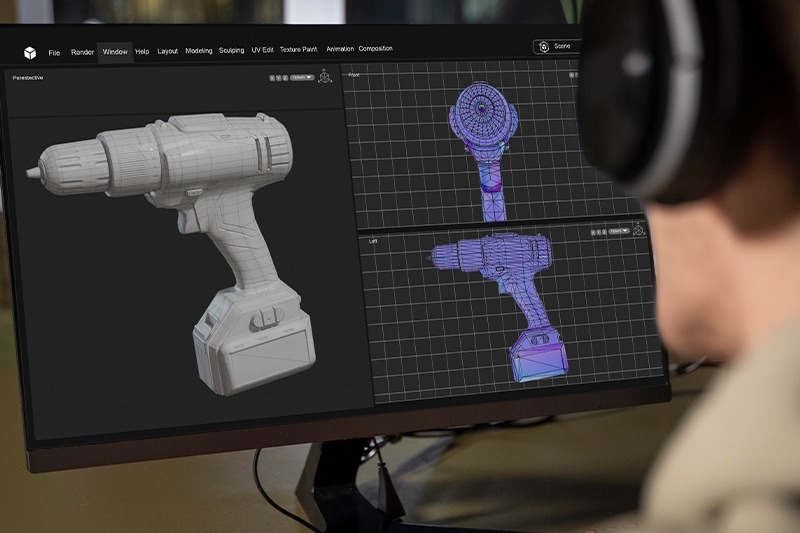
Task: Toggle Y axis in Perspective viewport
Action: [279, 78]
